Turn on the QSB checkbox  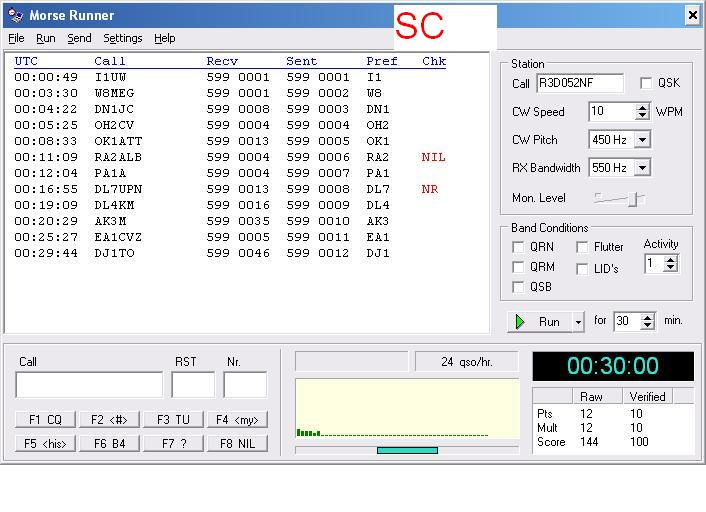pyautogui.click(x=518, y=287)
